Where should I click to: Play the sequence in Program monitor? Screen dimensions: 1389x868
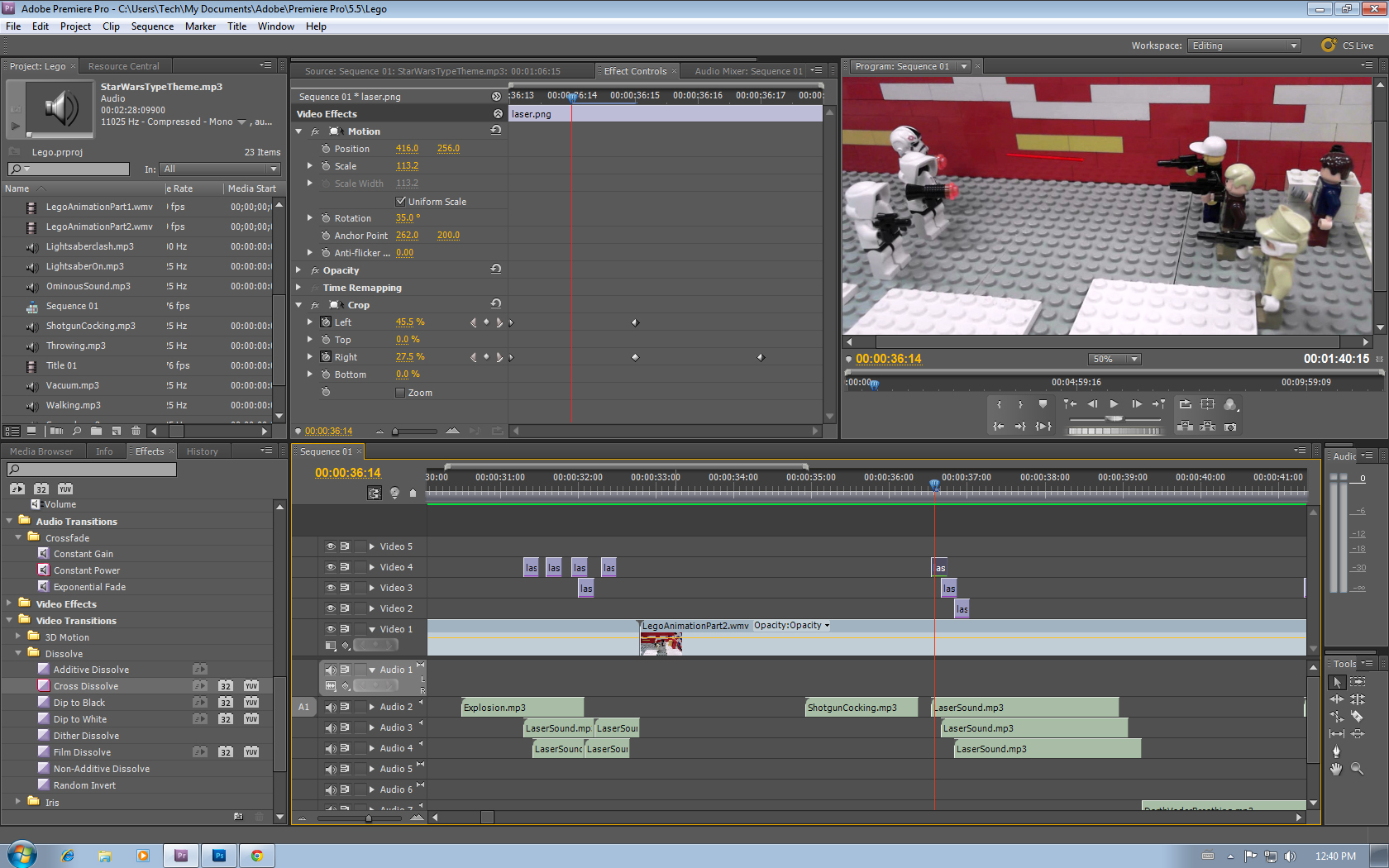tap(1114, 404)
